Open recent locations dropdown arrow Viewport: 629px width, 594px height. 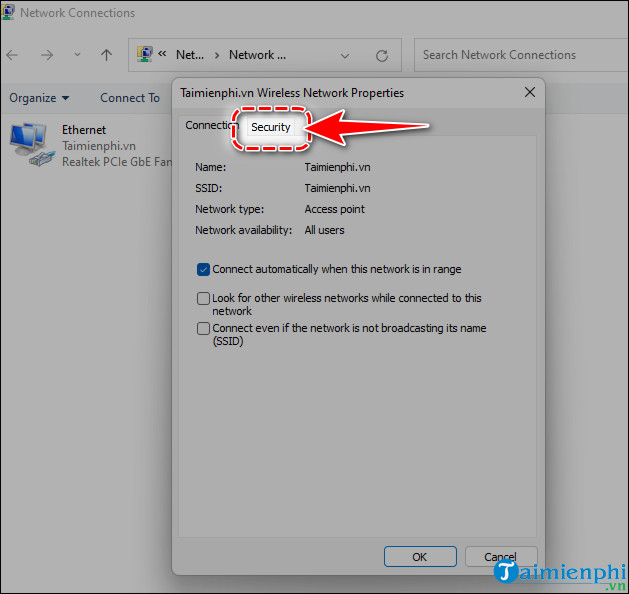click(x=77, y=55)
